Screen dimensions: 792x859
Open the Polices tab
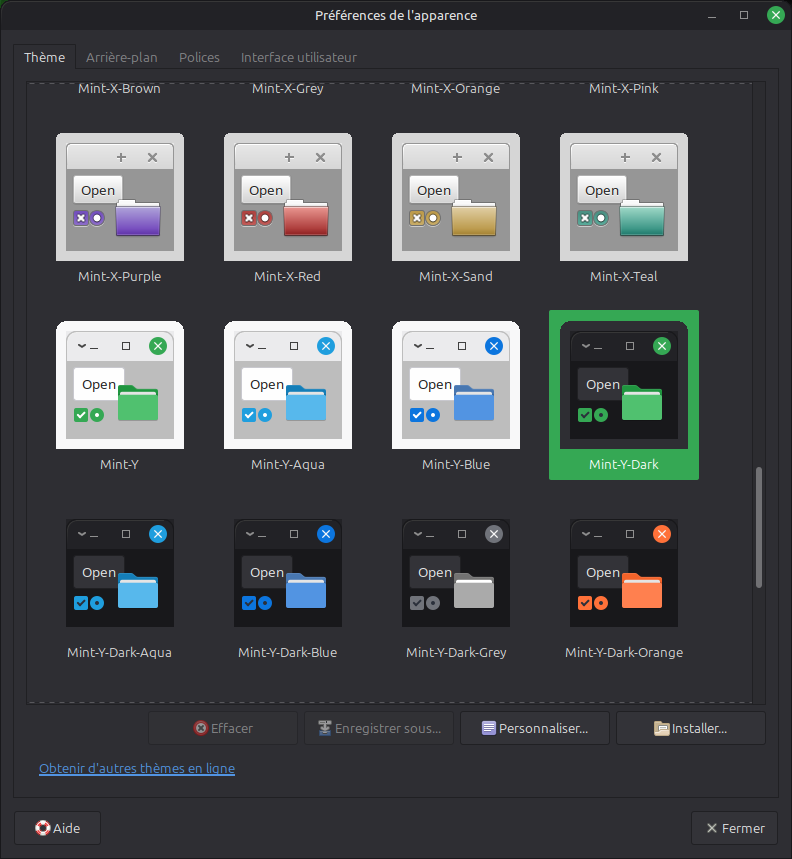(x=199, y=58)
